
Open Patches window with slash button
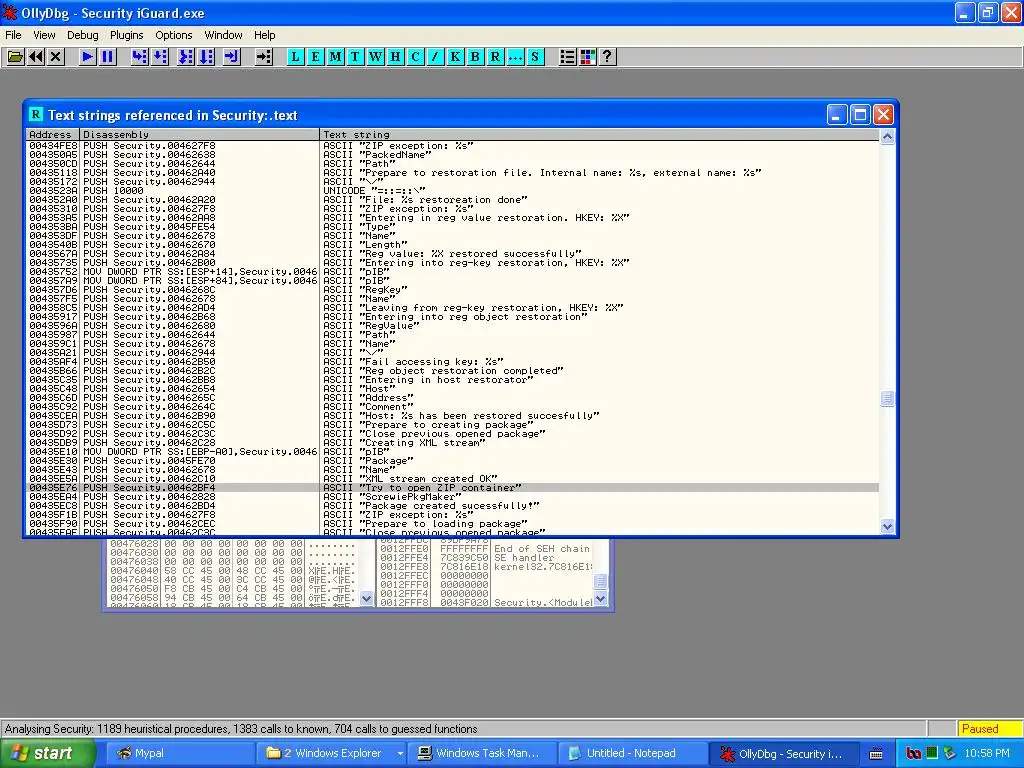click(x=435, y=57)
